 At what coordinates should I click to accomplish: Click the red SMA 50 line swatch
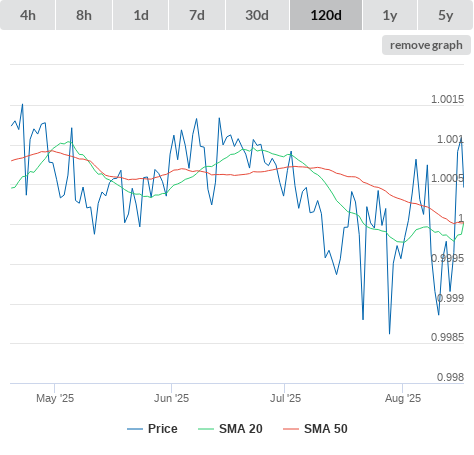(x=291, y=429)
